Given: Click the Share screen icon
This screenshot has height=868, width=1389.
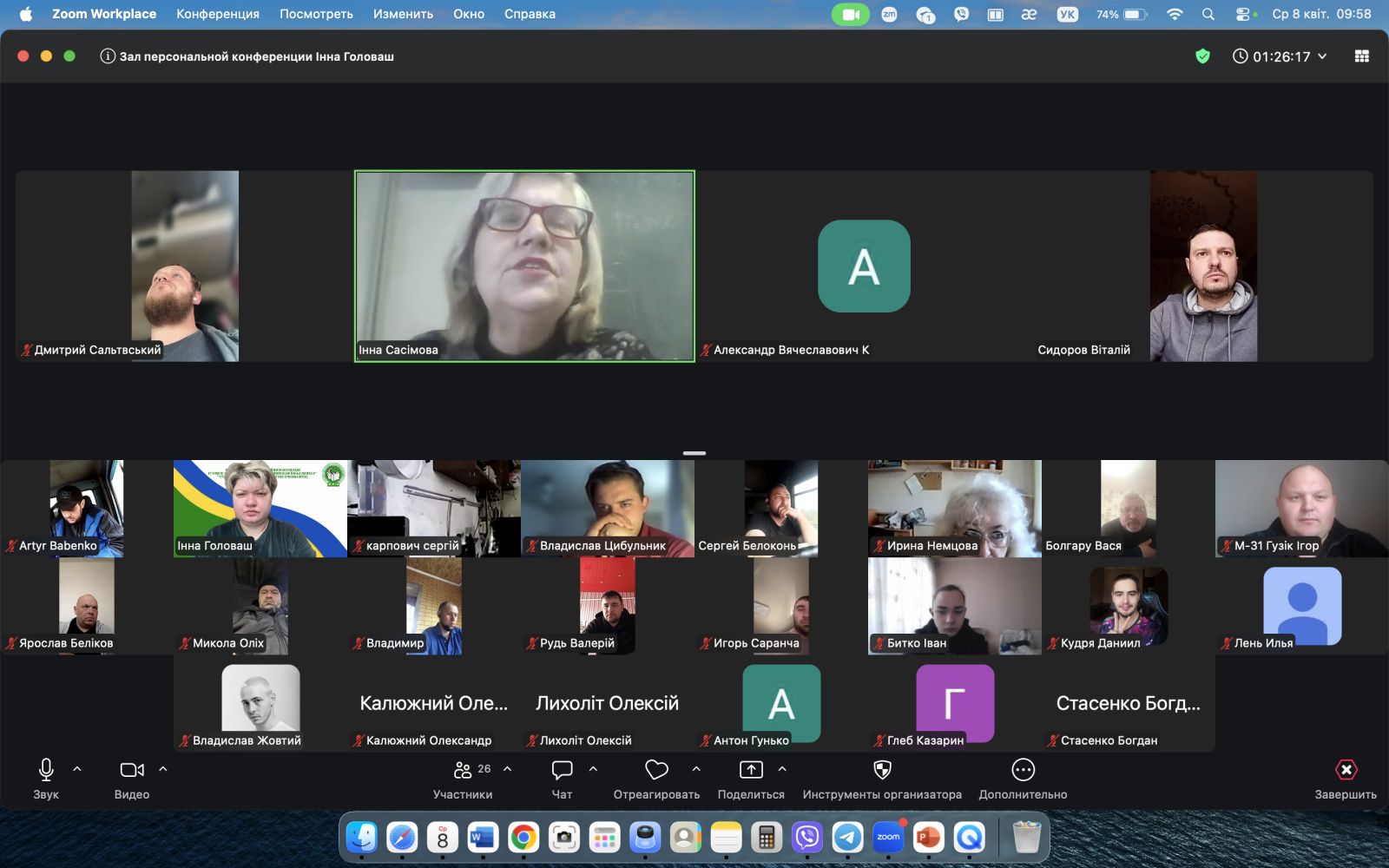Looking at the screenshot, I should [751, 770].
